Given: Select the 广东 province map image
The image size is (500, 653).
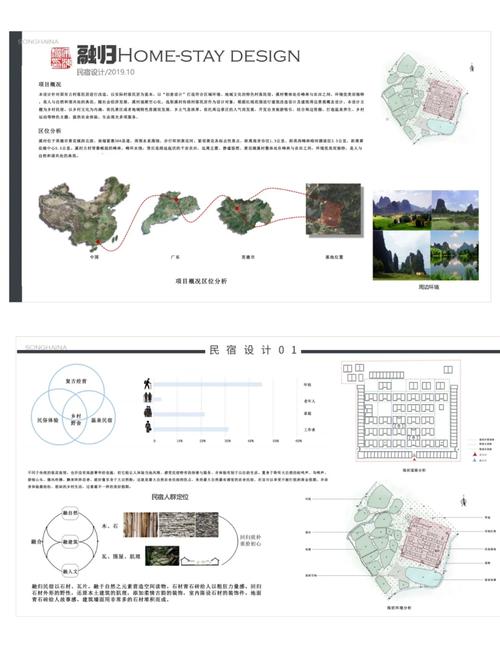Looking at the screenshot, I should (170, 212).
